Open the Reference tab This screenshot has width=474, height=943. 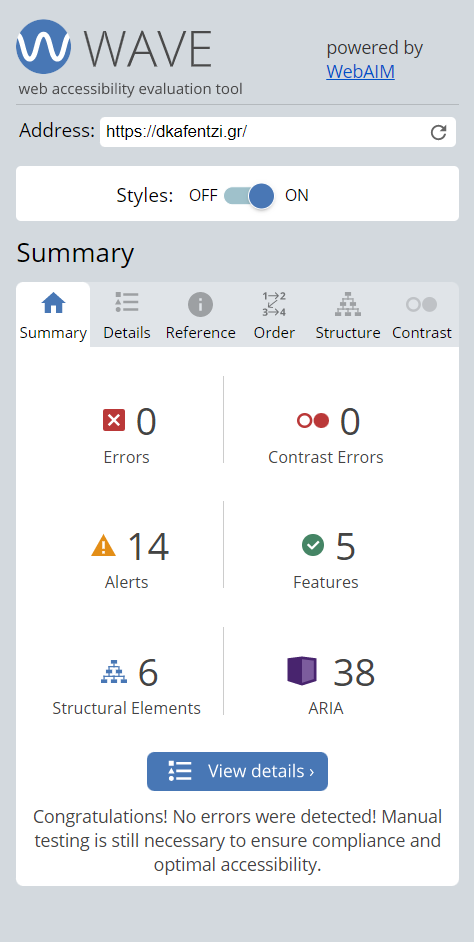200,315
